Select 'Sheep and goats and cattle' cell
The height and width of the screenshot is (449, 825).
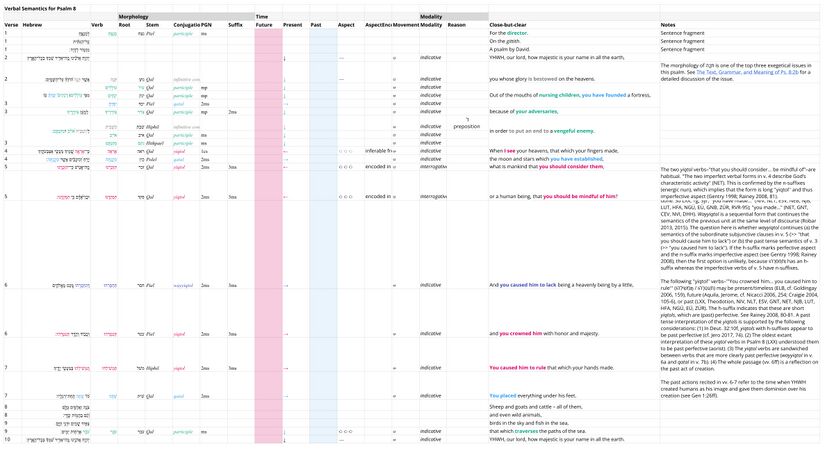(540, 408)
